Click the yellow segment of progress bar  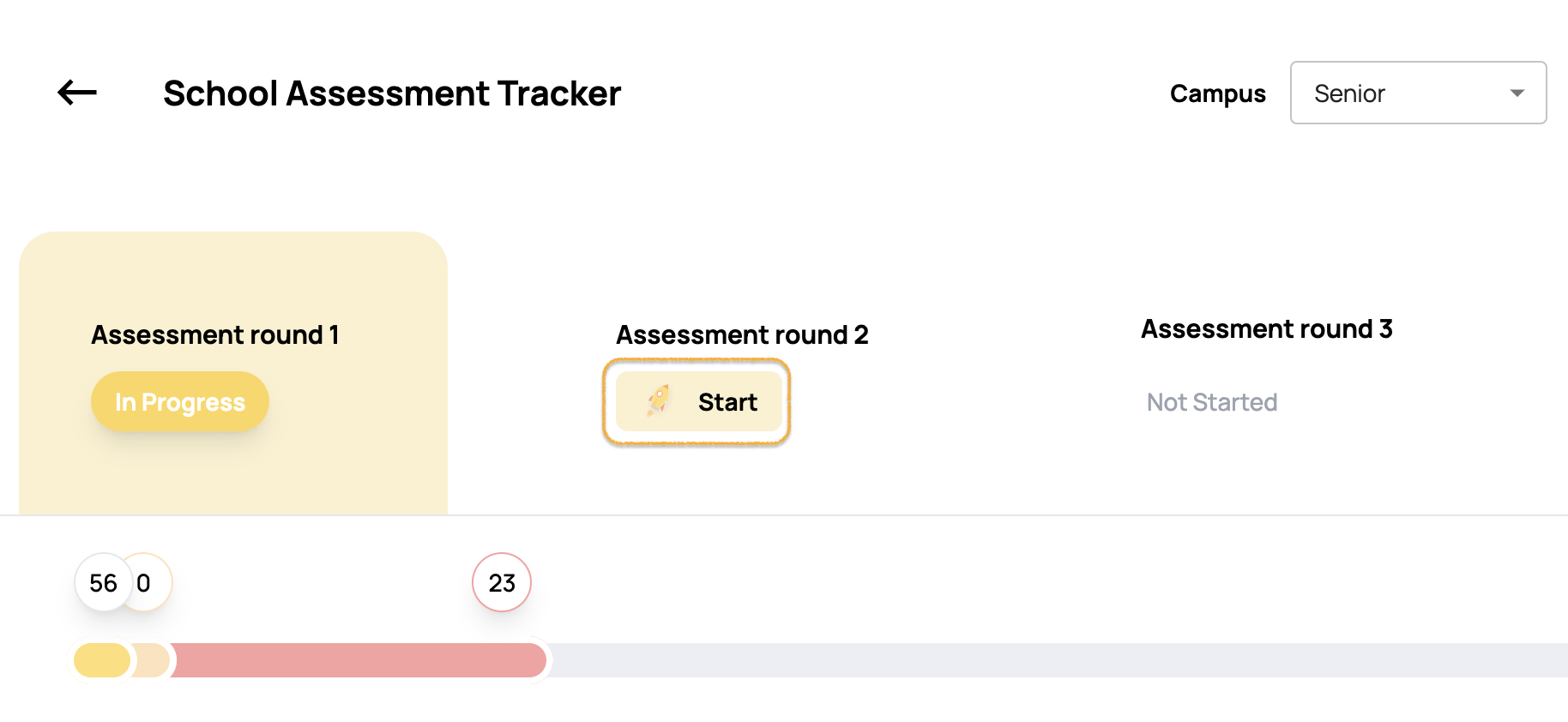pos(102,660)
